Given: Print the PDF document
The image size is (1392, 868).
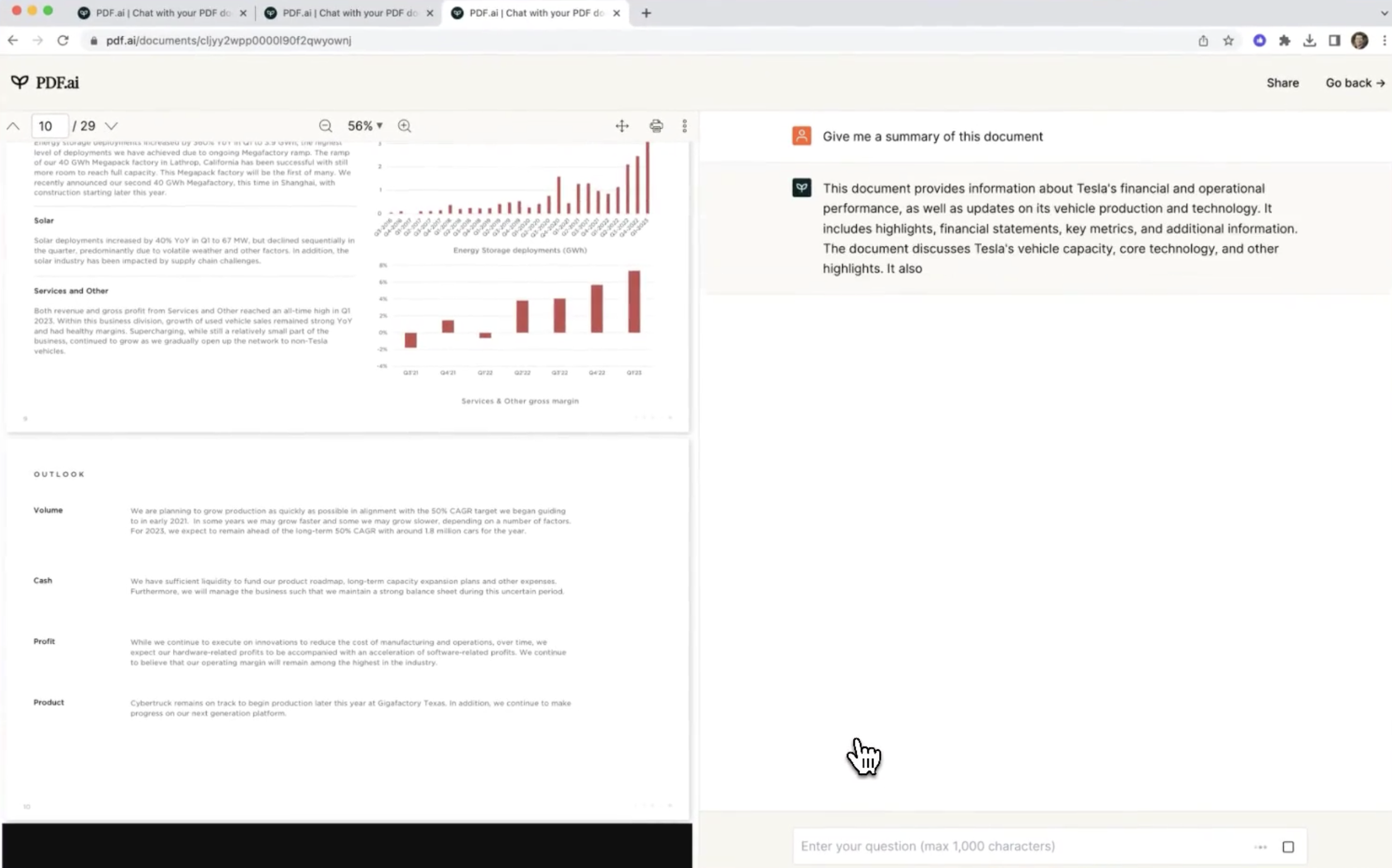Looking at the screenshot, I should pyautogui.click(x=656, y=126).
